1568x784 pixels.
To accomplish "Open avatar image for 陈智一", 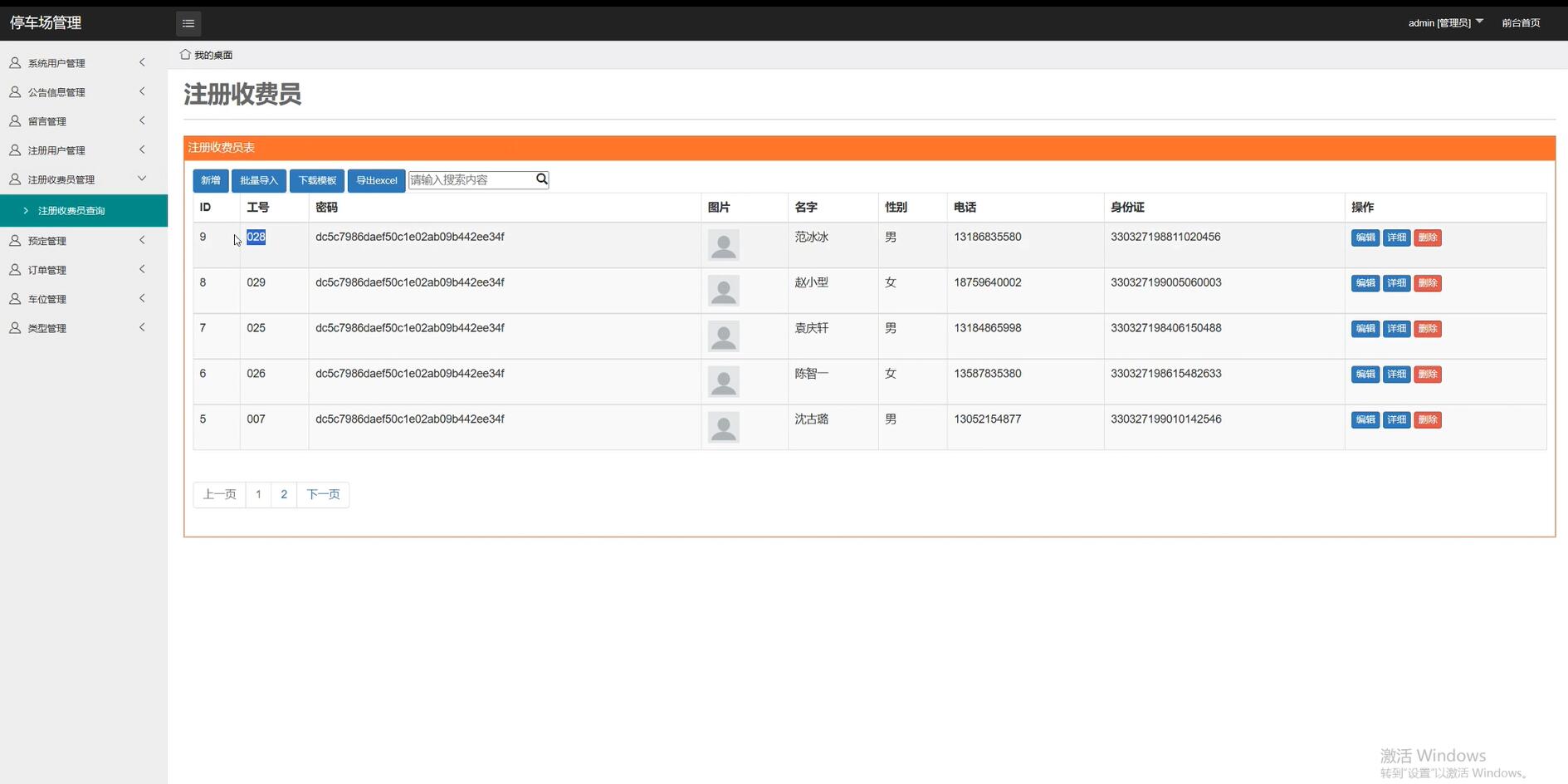I will pyautogui.click(x=724, y=382).
